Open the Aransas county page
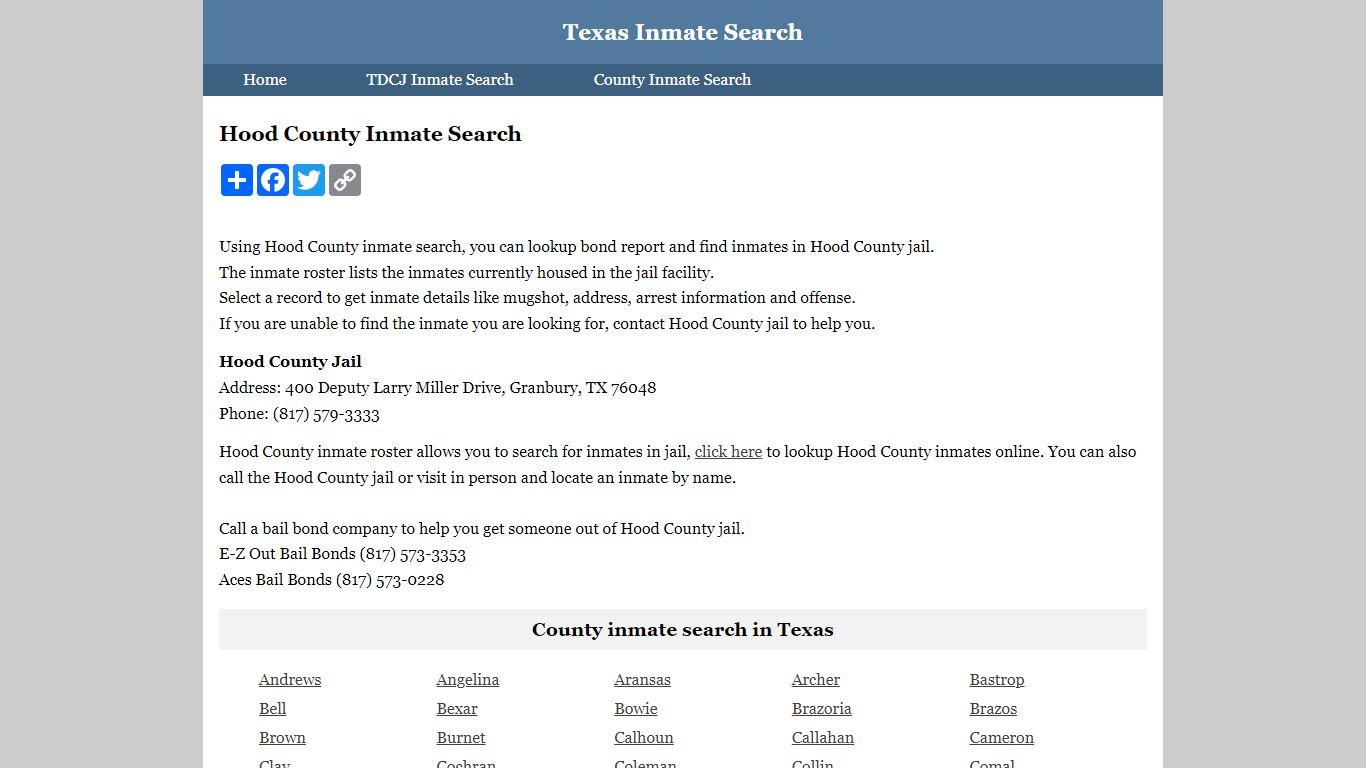 pos(641,679)
